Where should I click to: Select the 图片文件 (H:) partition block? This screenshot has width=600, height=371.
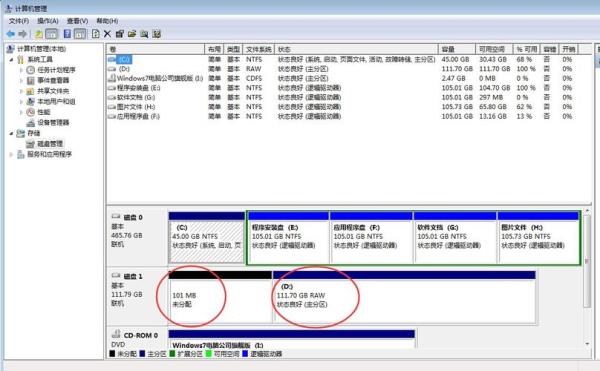pos(538,238)
